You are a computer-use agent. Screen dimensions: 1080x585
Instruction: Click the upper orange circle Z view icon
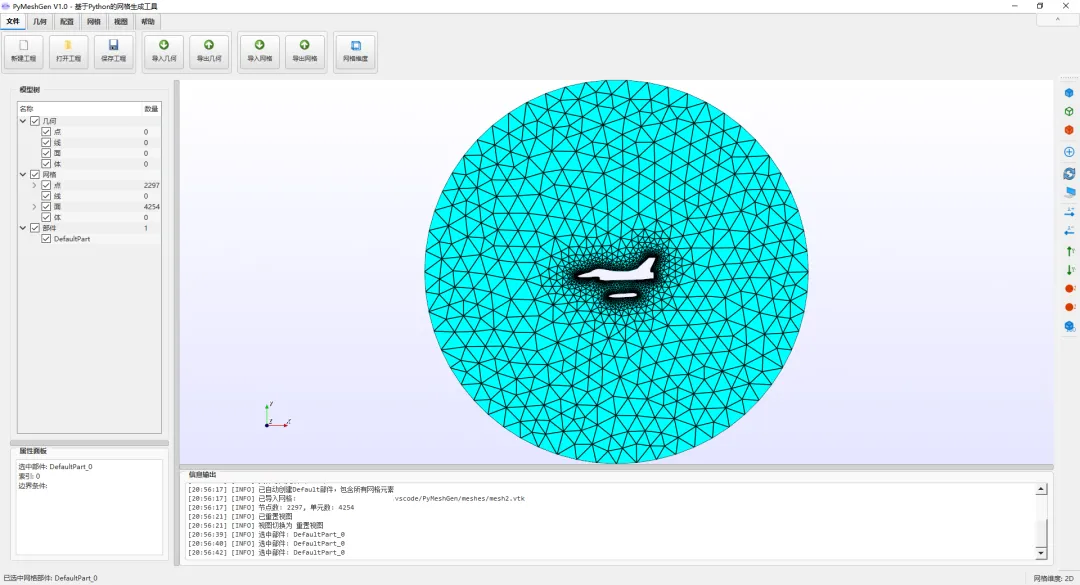pos(1069,289)
